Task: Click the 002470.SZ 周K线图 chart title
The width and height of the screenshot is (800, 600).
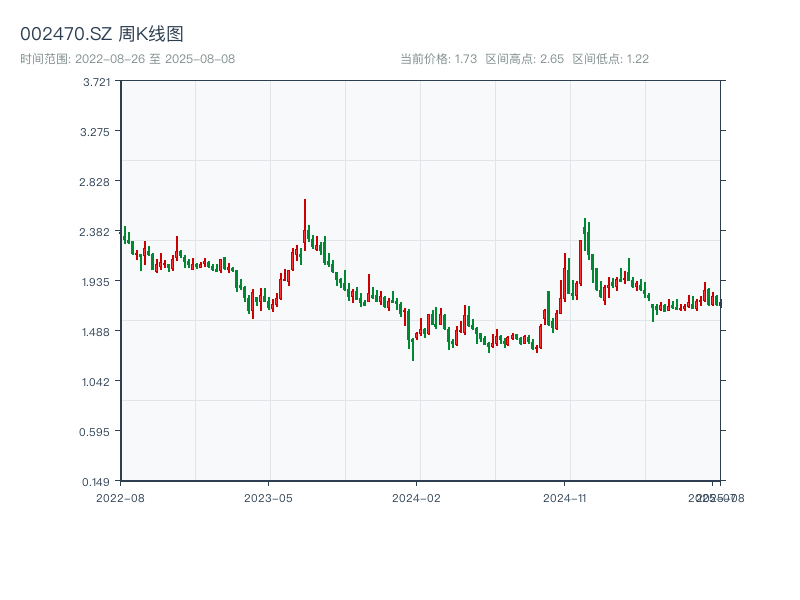Action: tap(102, 35)
